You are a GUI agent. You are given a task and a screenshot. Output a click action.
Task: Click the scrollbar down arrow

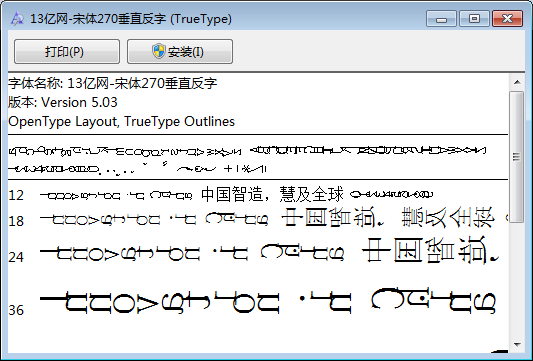(517, 344)
